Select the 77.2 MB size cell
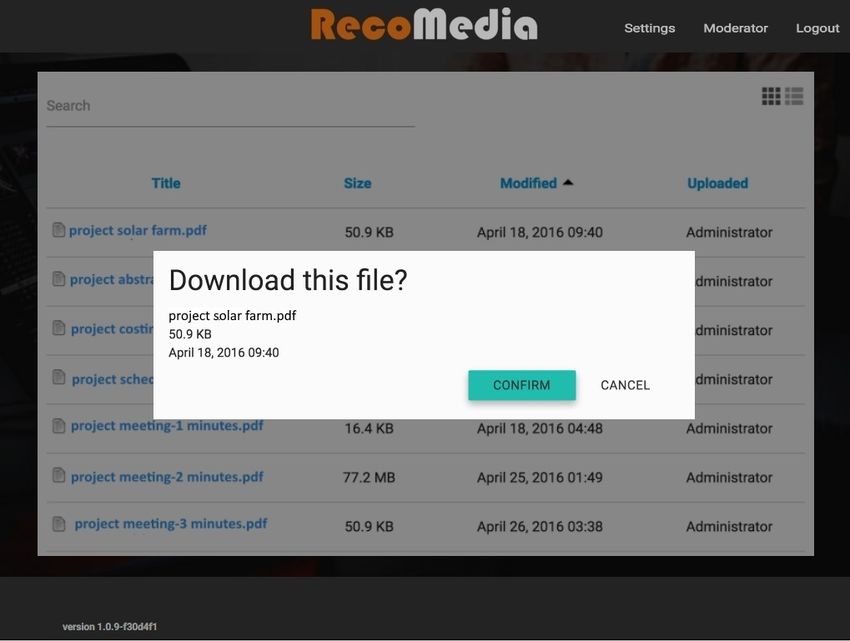The width and height of the screenshot is (850, 641). 369,477
